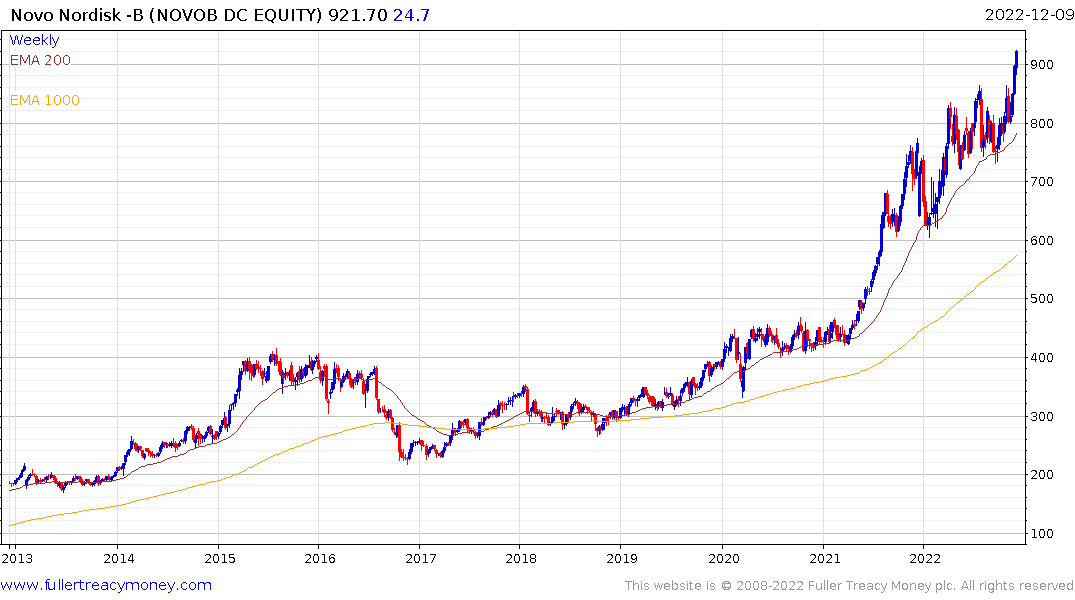Click the 'EMA 1000' legend label
Image resolution: width=1075 pixels, height=600 pixels.
(x=45, y=100)
